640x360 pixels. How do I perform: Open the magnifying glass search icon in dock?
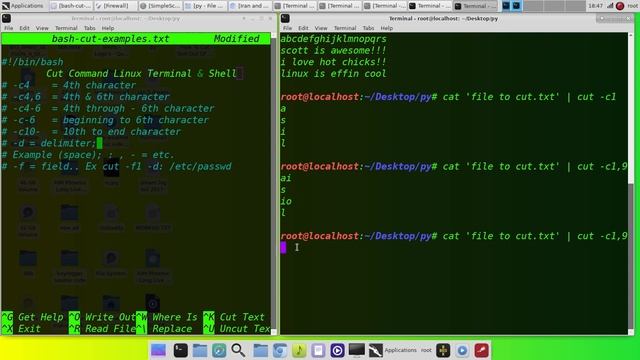238,350
